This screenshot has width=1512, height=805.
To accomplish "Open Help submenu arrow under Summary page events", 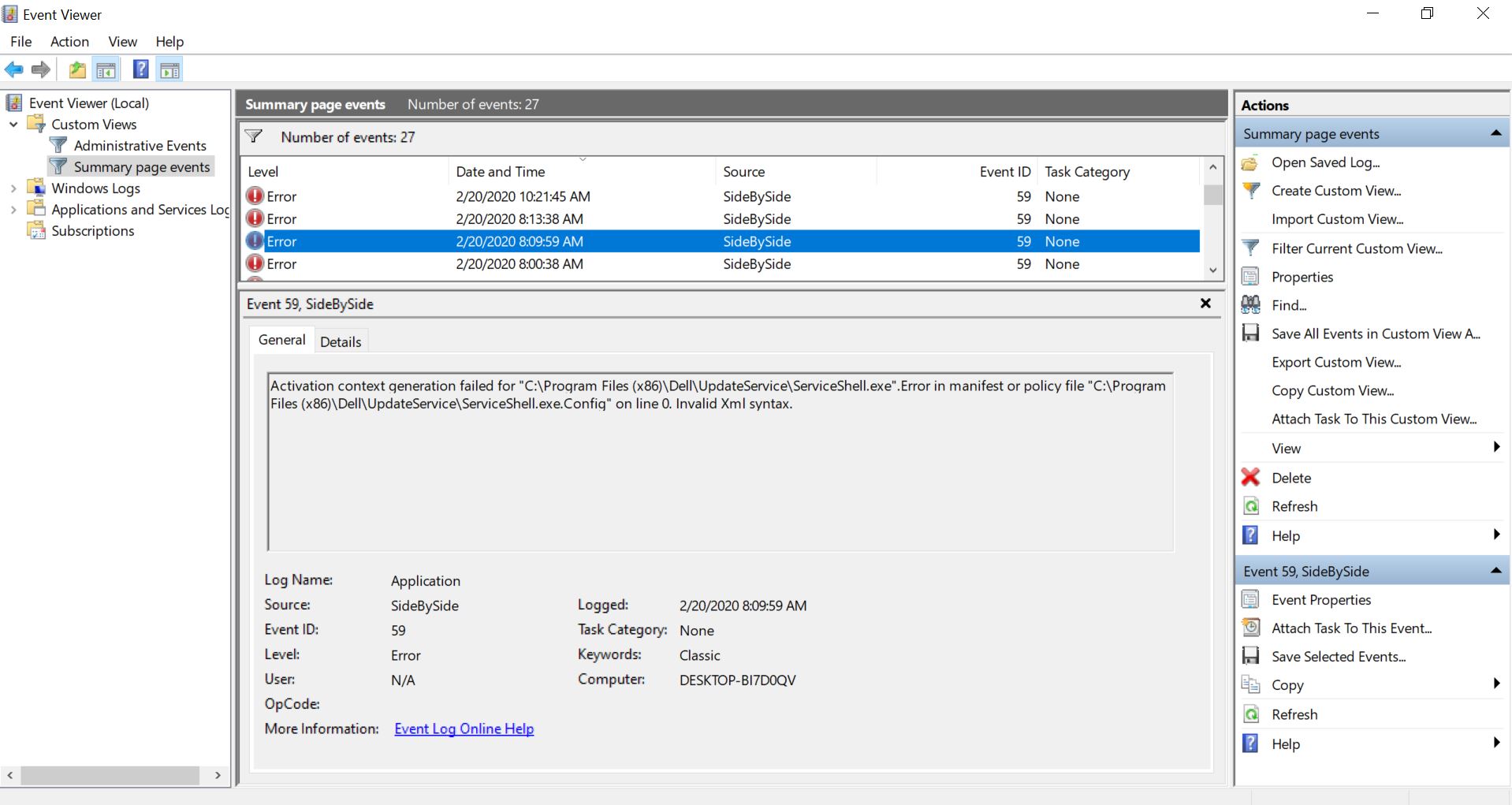I will [1496, 535].
